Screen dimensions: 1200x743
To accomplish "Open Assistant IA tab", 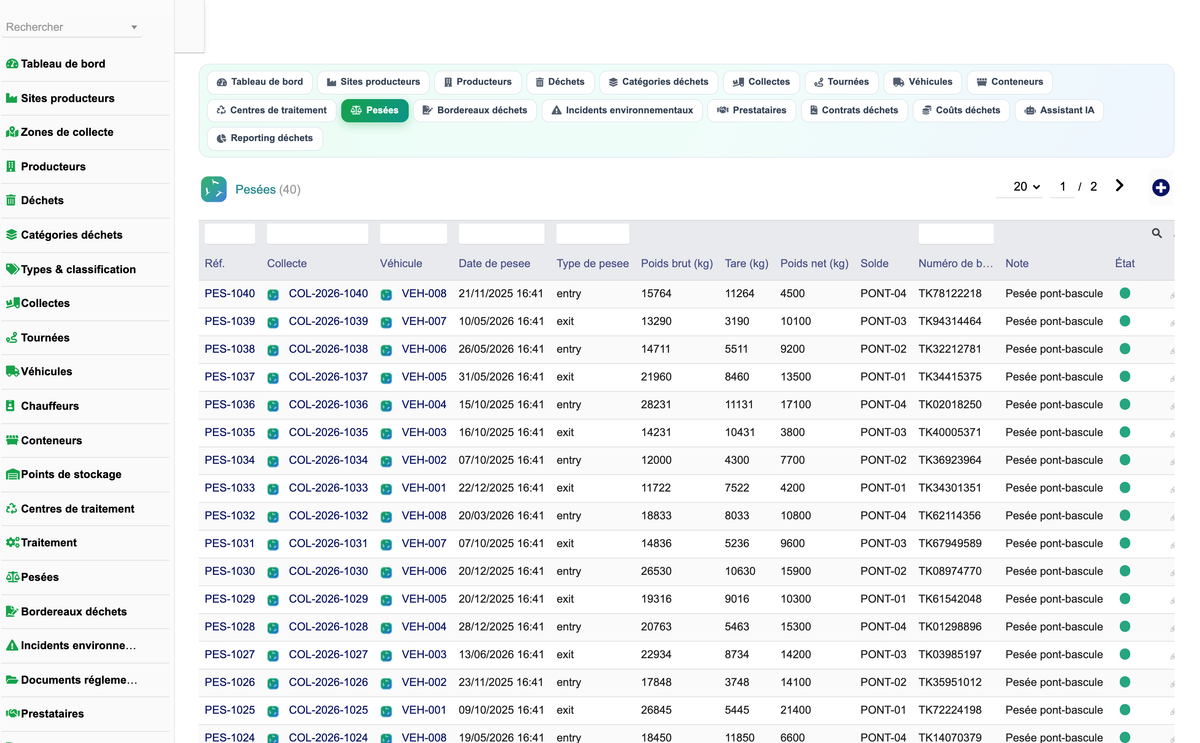I will click(x=1059, y=110).
